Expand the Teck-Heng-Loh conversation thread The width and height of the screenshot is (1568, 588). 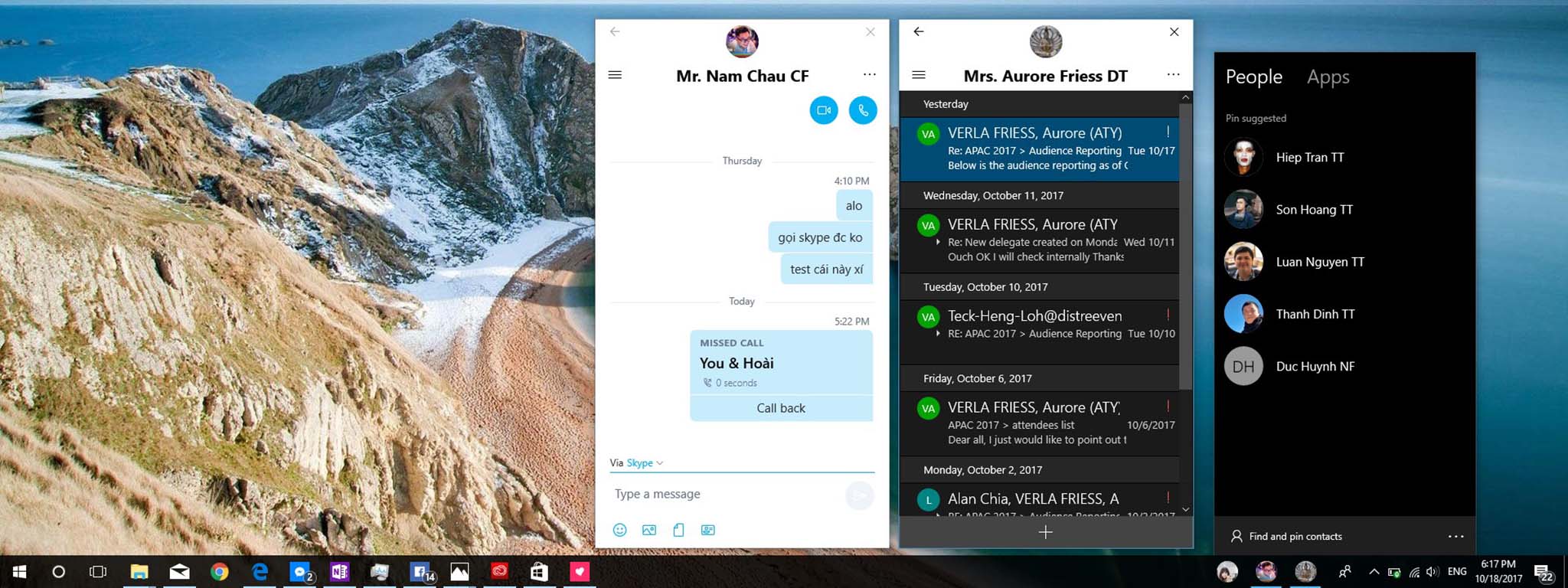point(938,334)
